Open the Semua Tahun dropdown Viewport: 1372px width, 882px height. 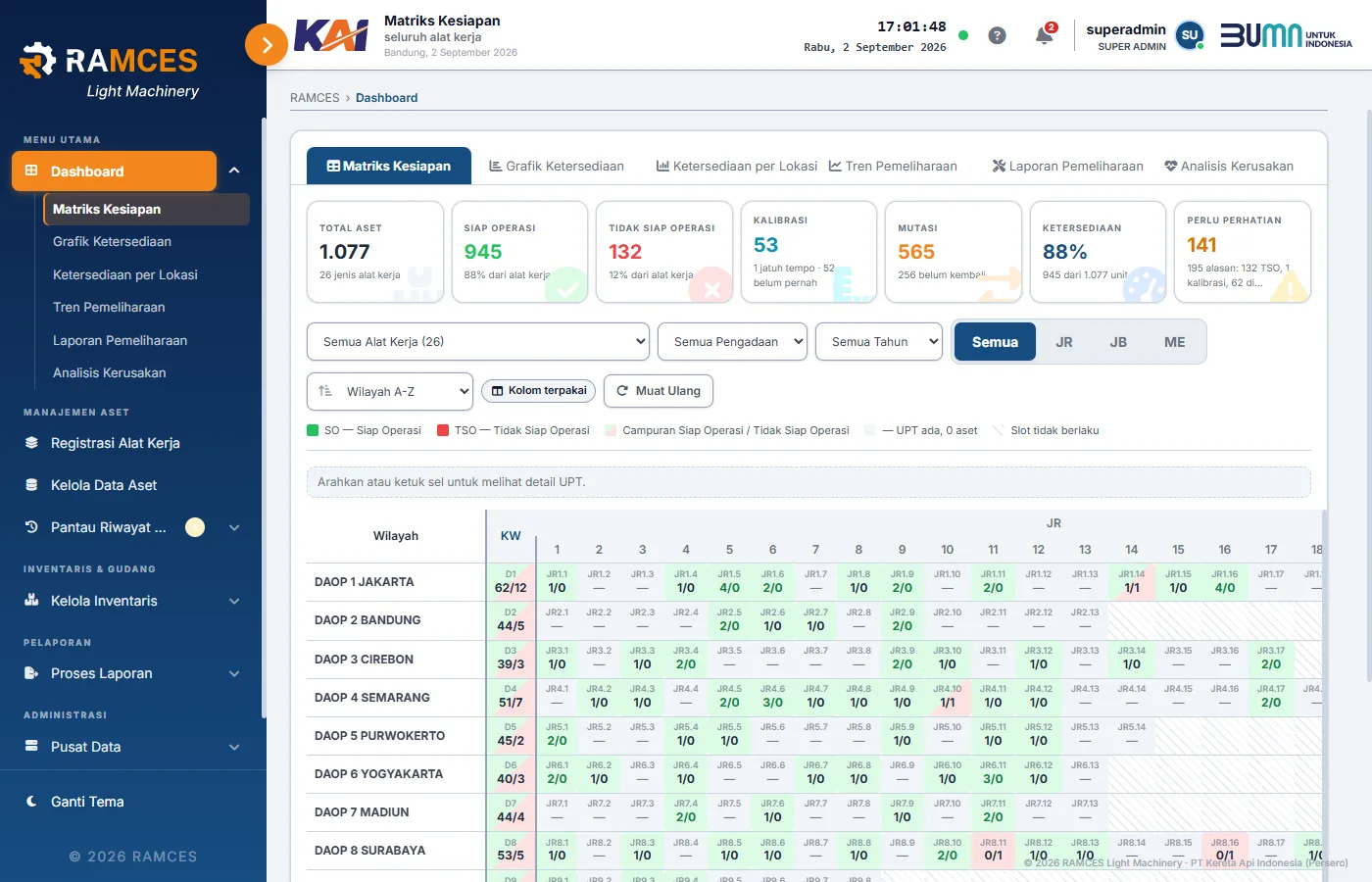[x=879, y=342]
